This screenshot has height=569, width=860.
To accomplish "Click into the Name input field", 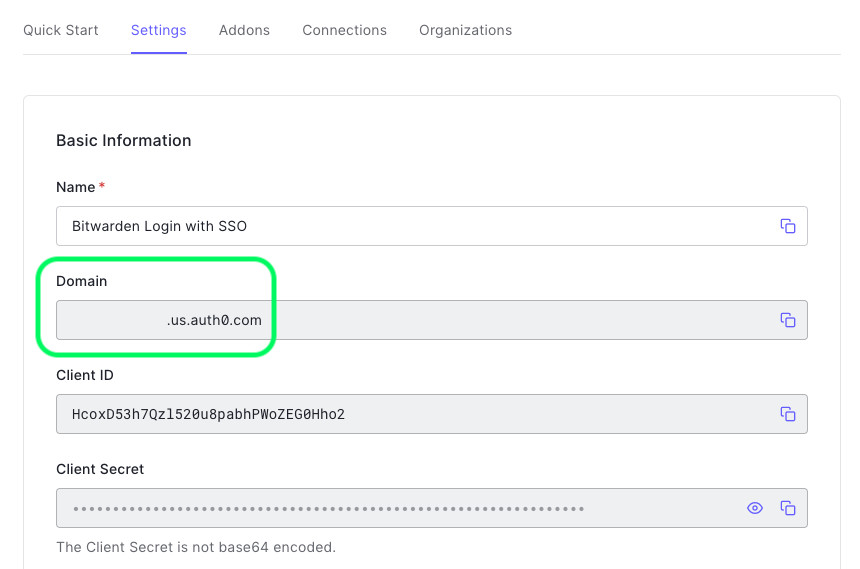I will pyautogui.click(x=400, y=226).
